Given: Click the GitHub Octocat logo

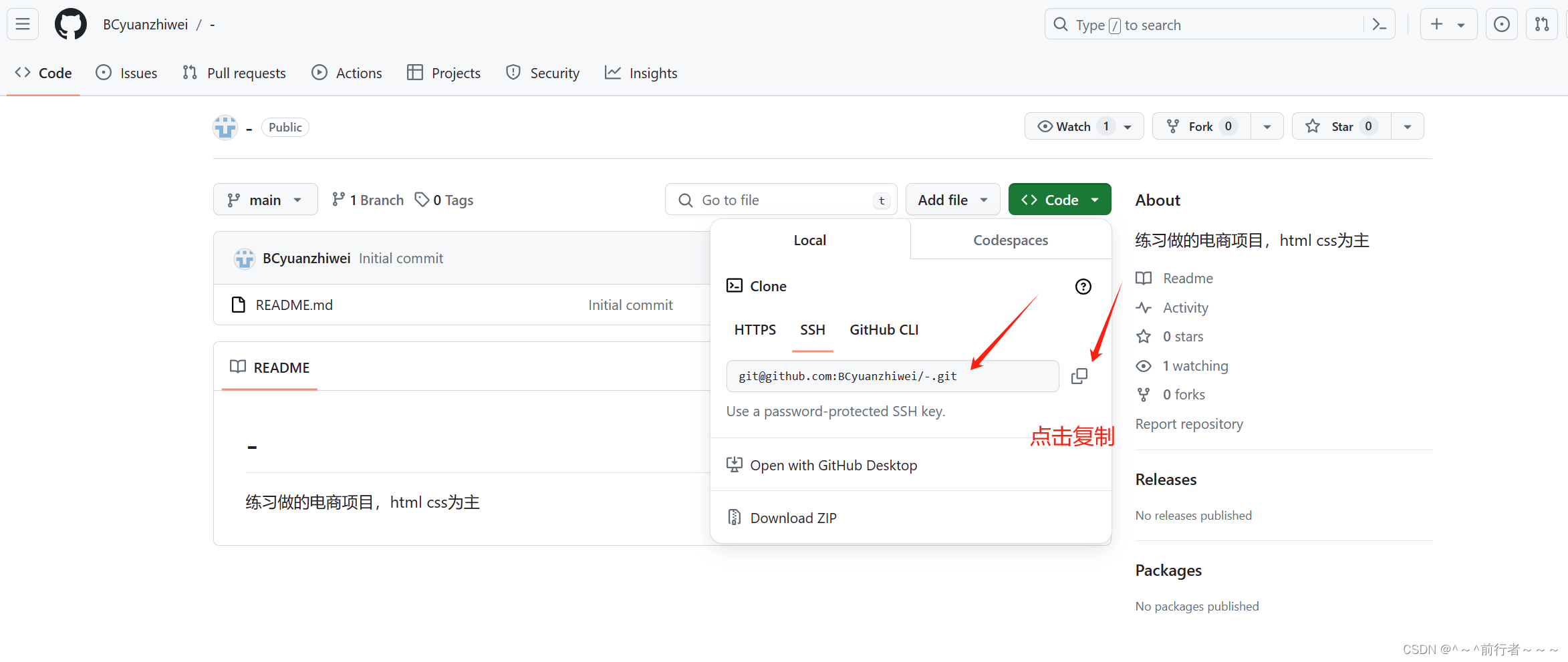Looking at the screenshot, I should point(71,25).
